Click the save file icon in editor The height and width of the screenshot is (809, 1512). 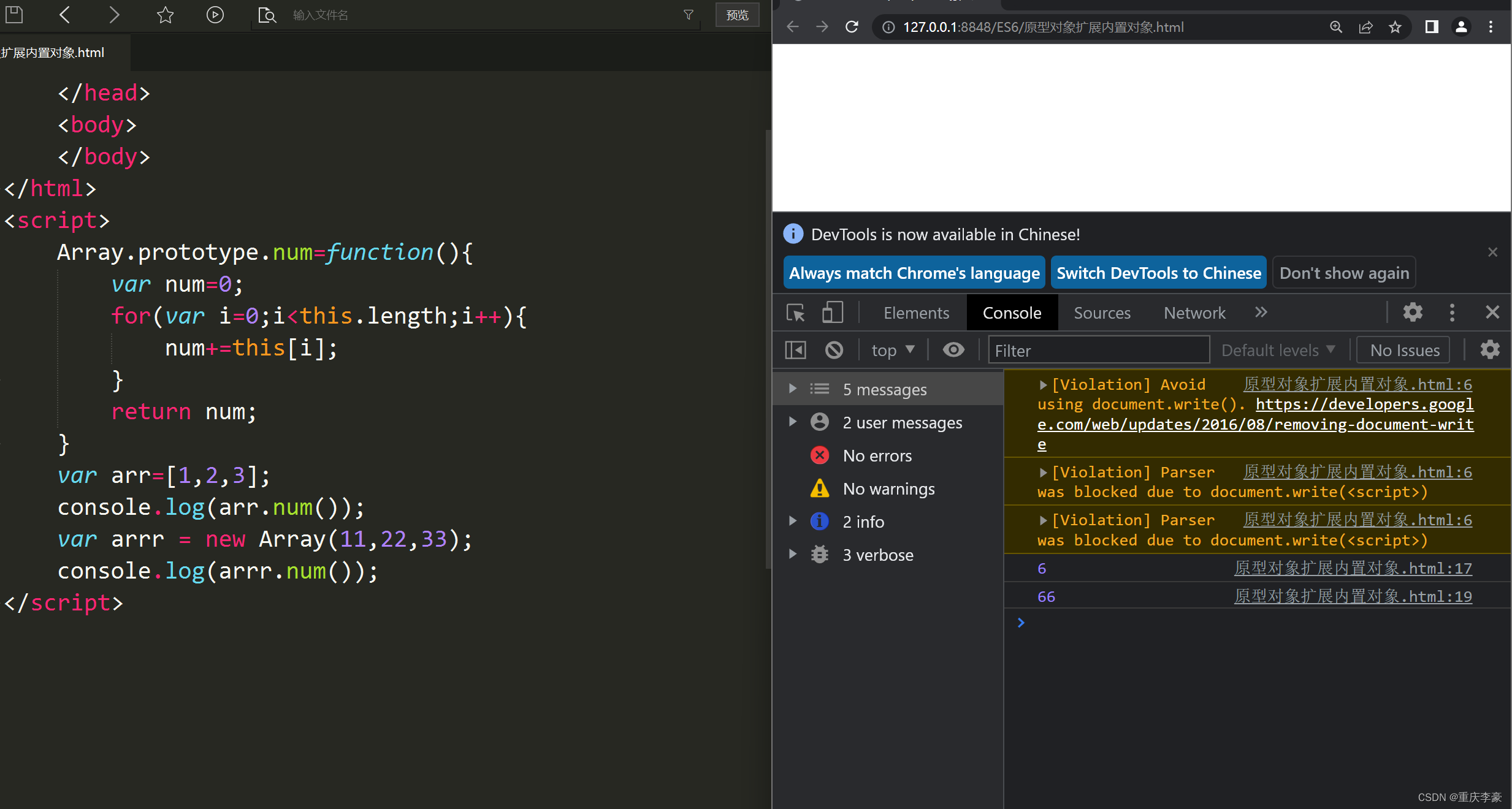click(x=14, y=15)
